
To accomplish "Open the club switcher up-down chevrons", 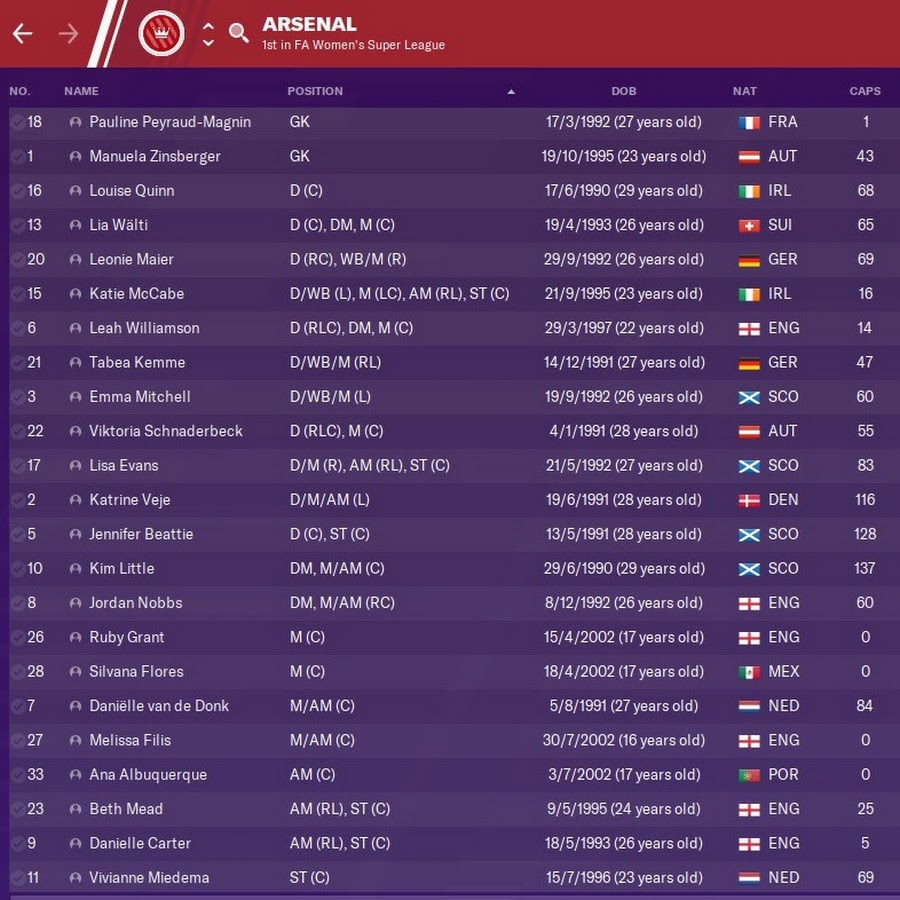I will click(208, 34).
